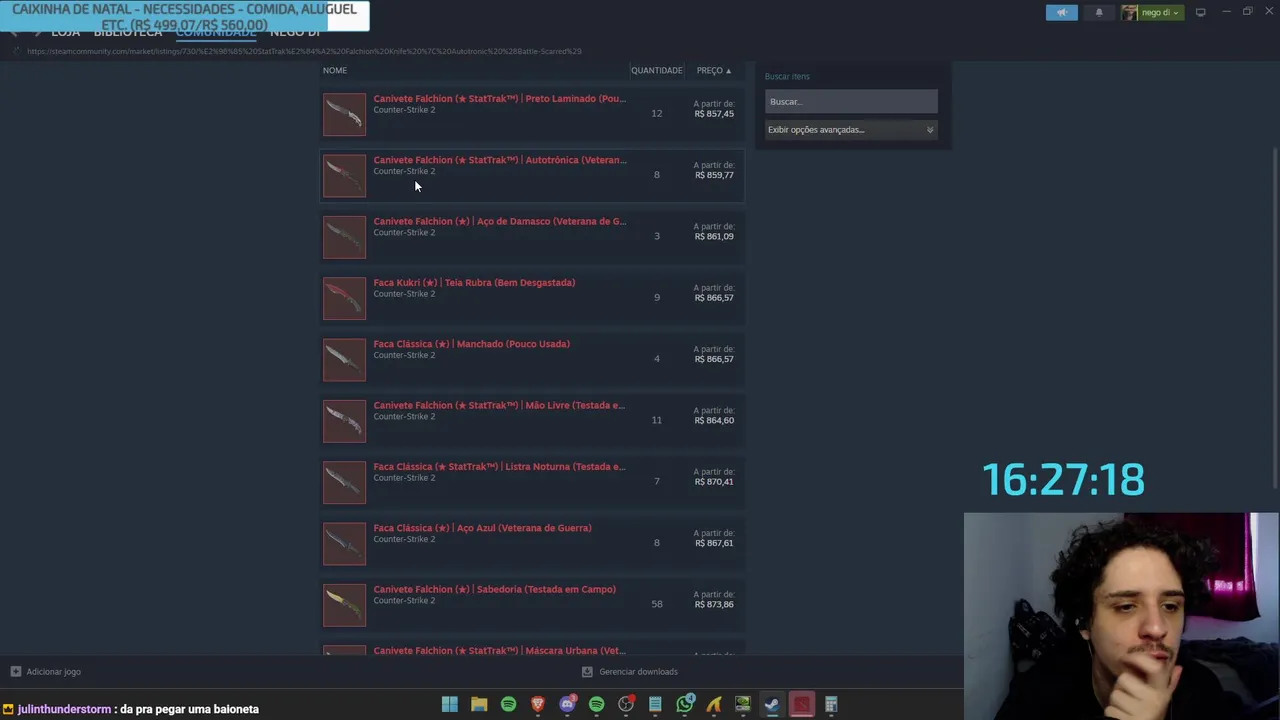
Task: Open the NVIDIA app taskbar icon
Action: click(743, 705)
